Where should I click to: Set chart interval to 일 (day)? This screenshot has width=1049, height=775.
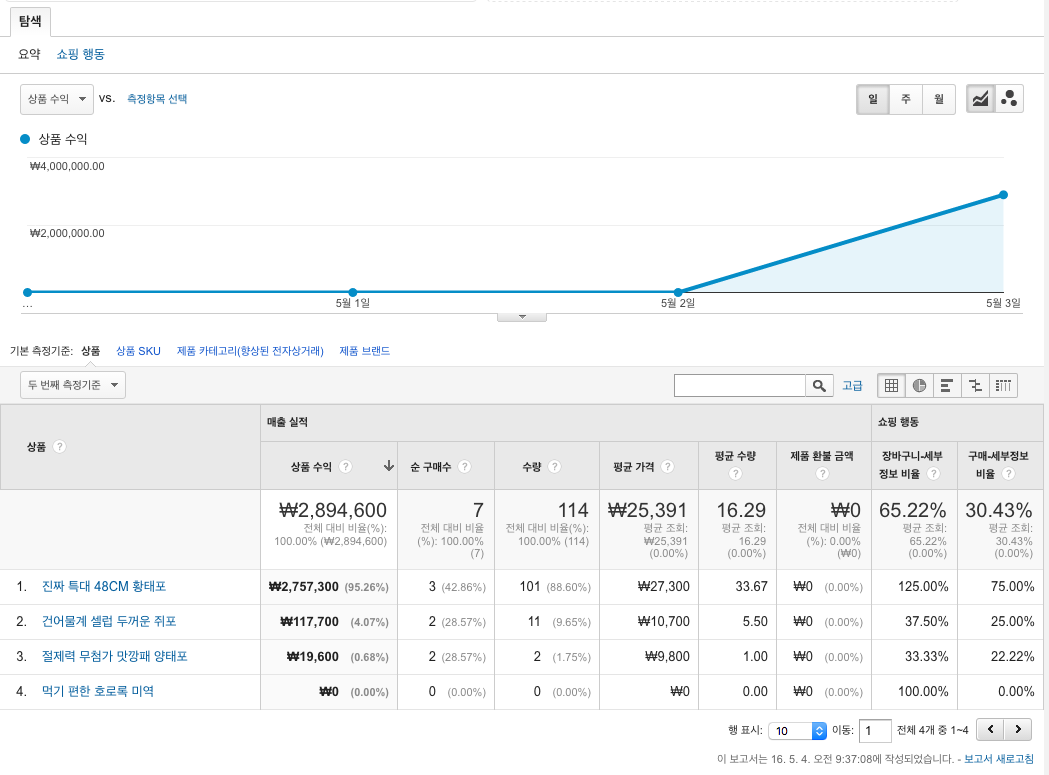coord(872,99)
